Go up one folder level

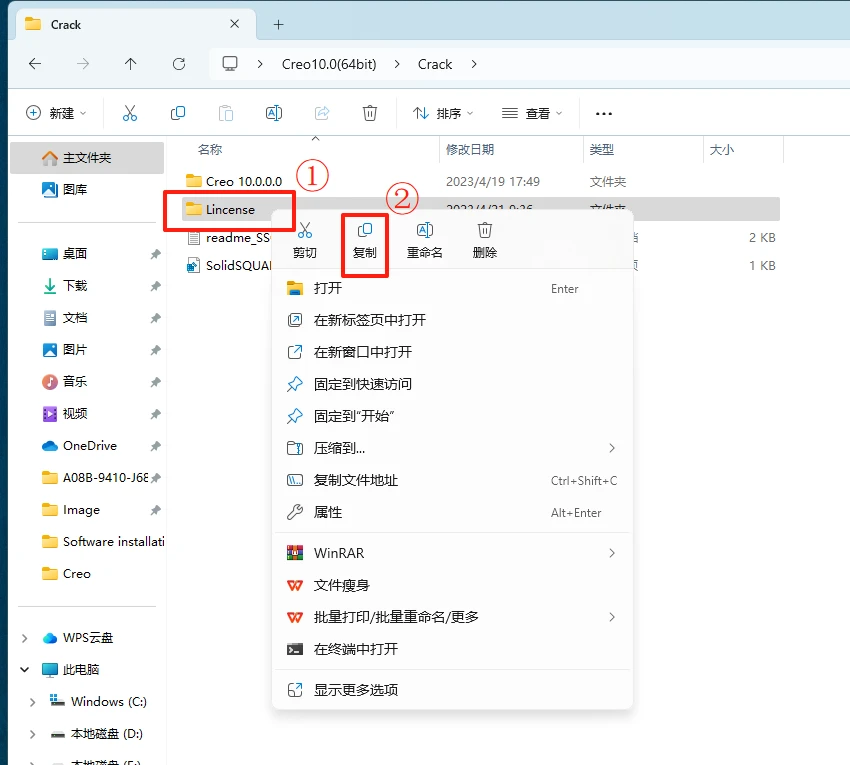click(130, 64)
